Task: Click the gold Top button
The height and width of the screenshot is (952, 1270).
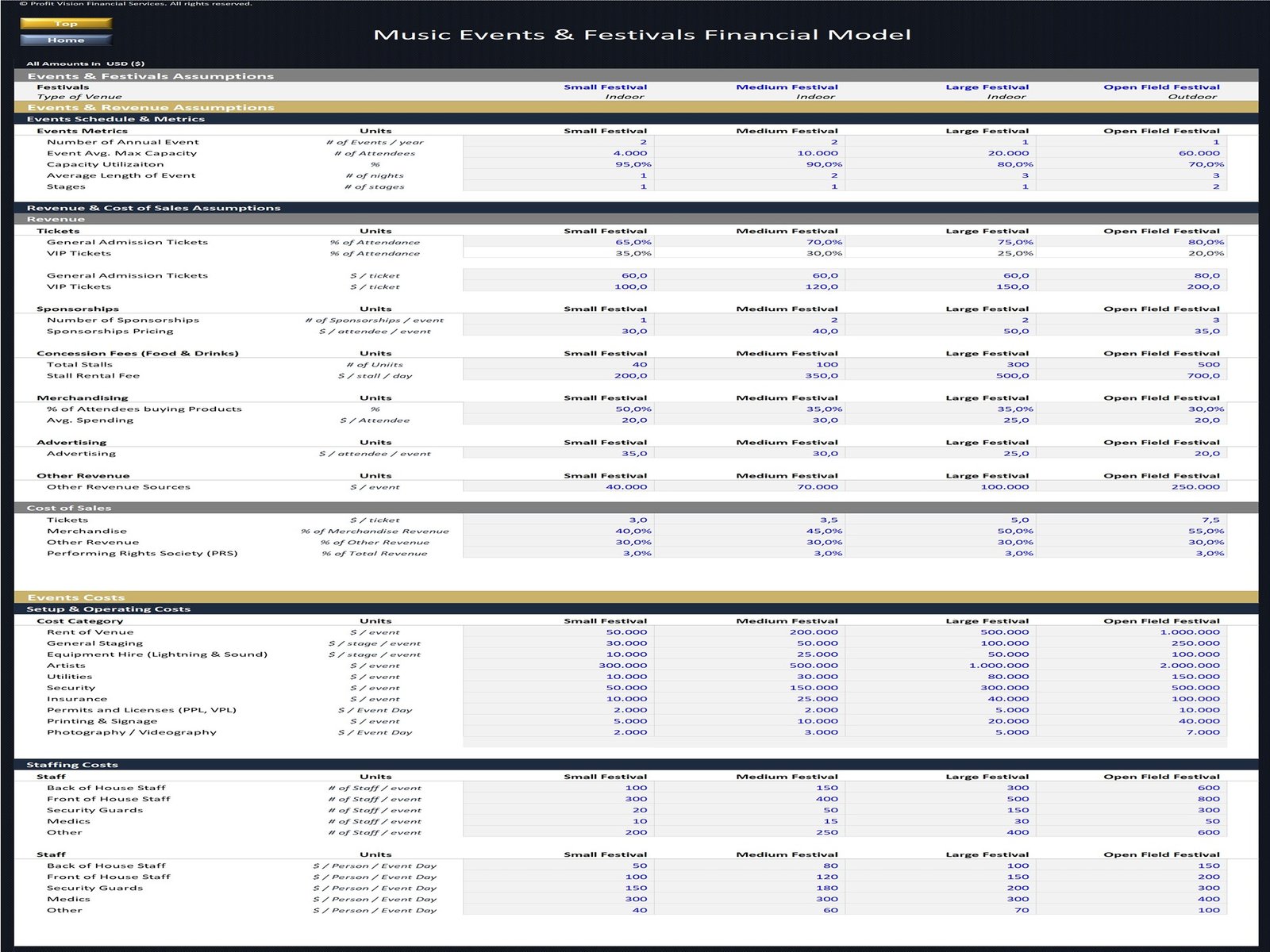Action: pos(66,24)
